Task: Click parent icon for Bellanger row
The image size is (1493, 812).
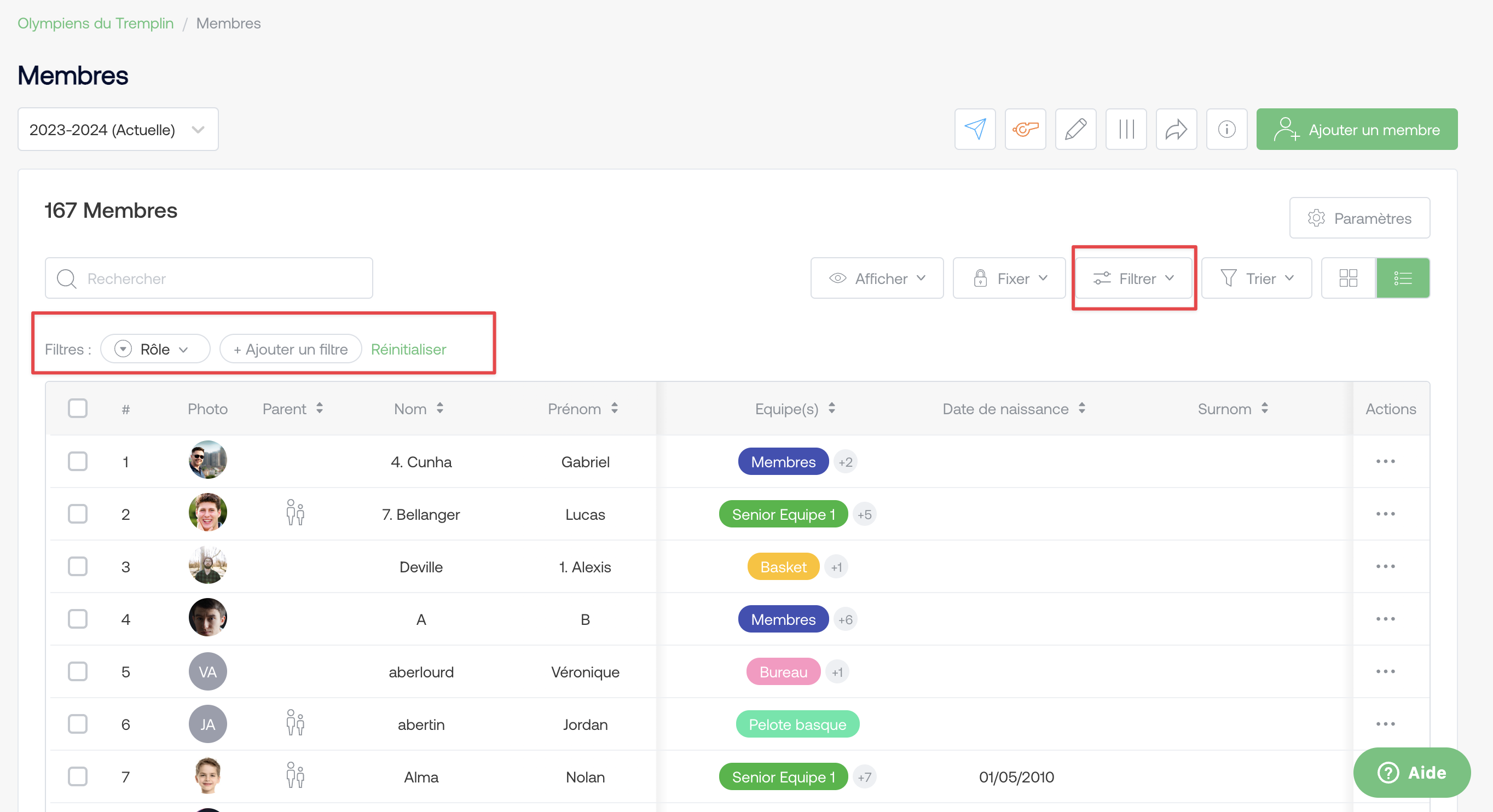Action: coord(295,513)
